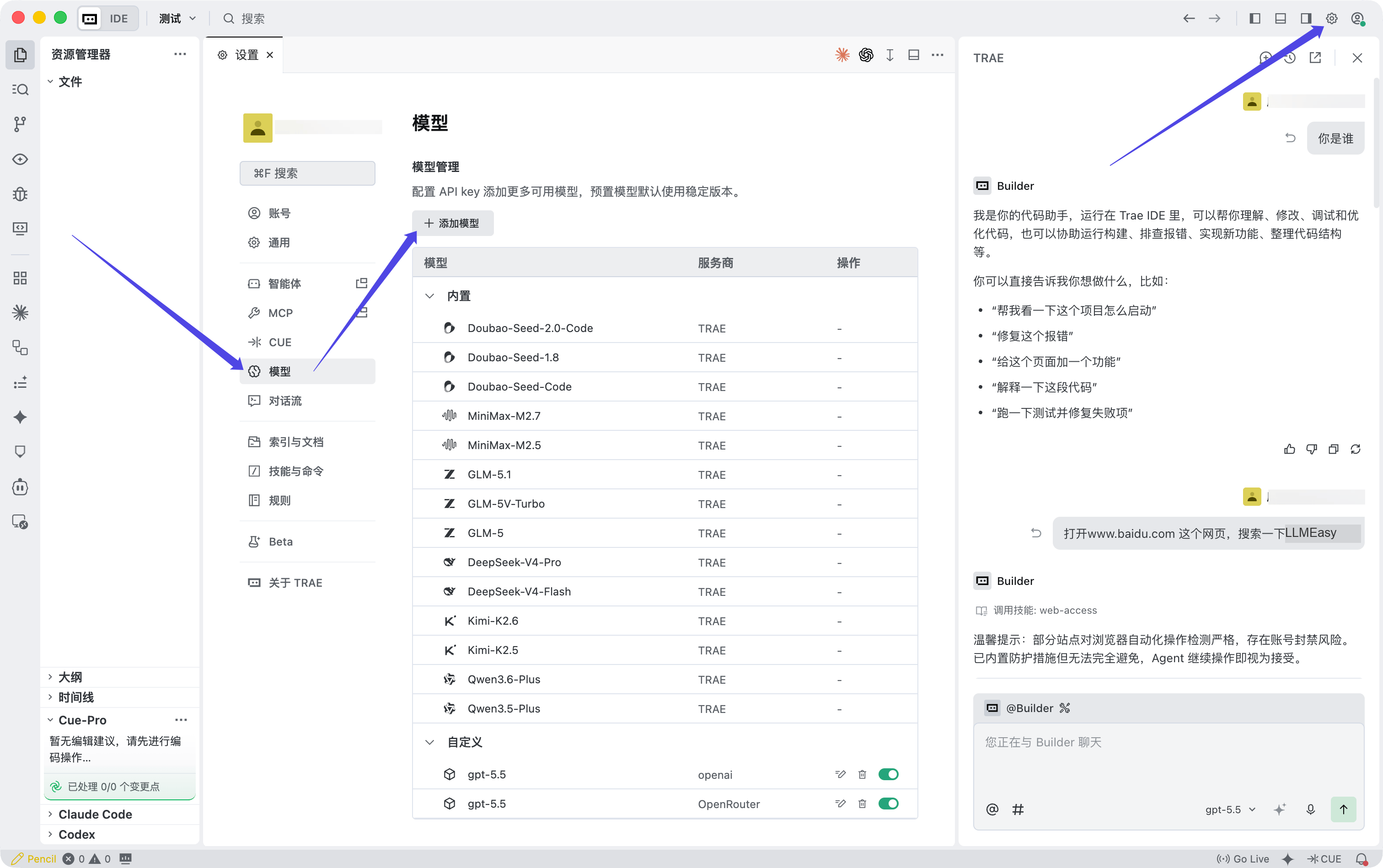Regenerate the Builder reply

point(1356,449)
